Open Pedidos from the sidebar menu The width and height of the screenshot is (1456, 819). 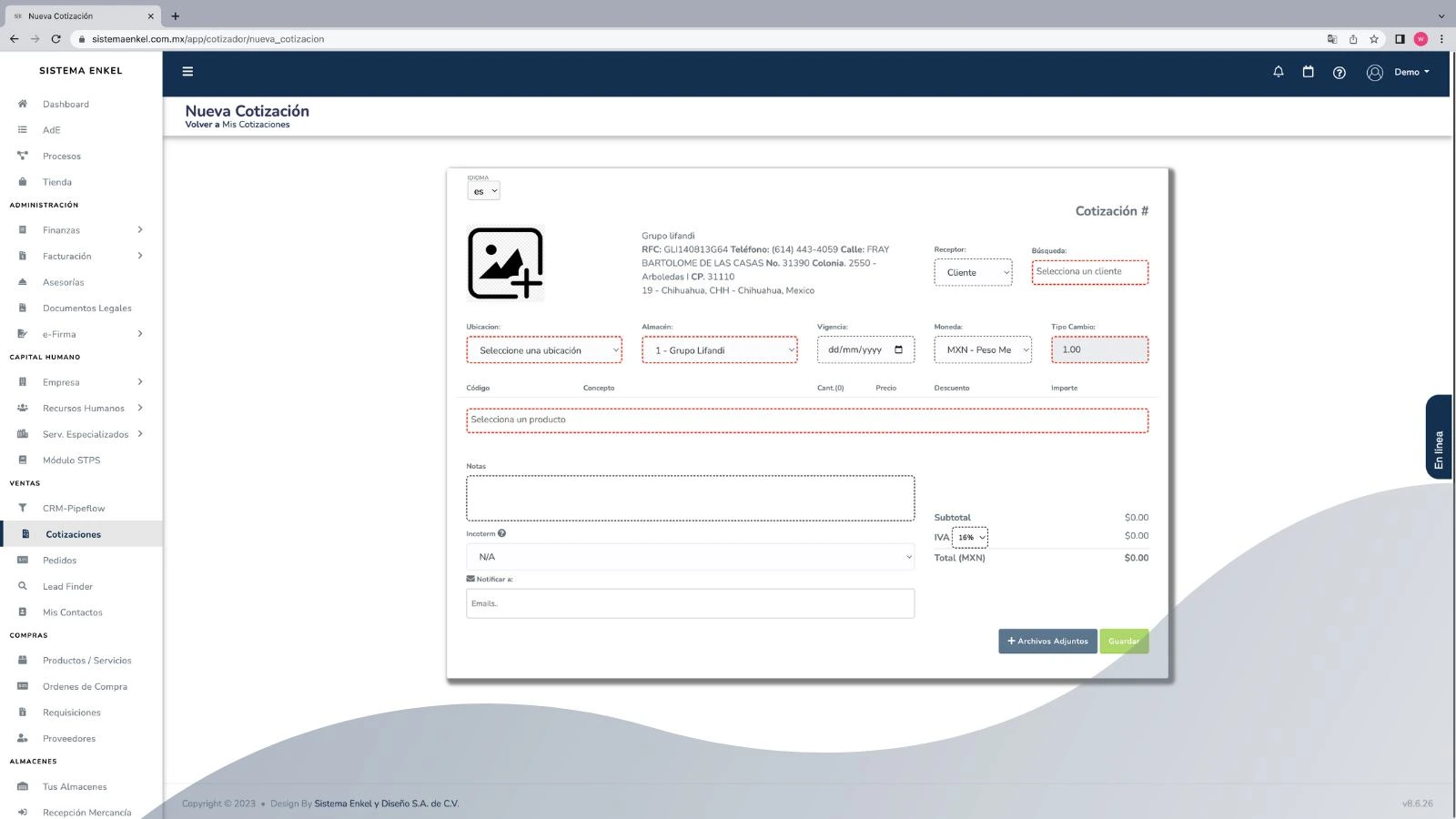pos(59,561)
